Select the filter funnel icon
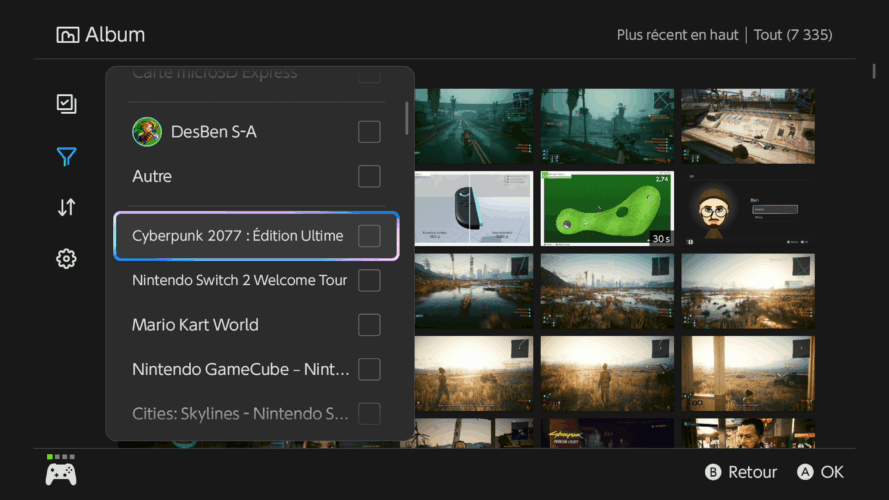 pos(66,156)
